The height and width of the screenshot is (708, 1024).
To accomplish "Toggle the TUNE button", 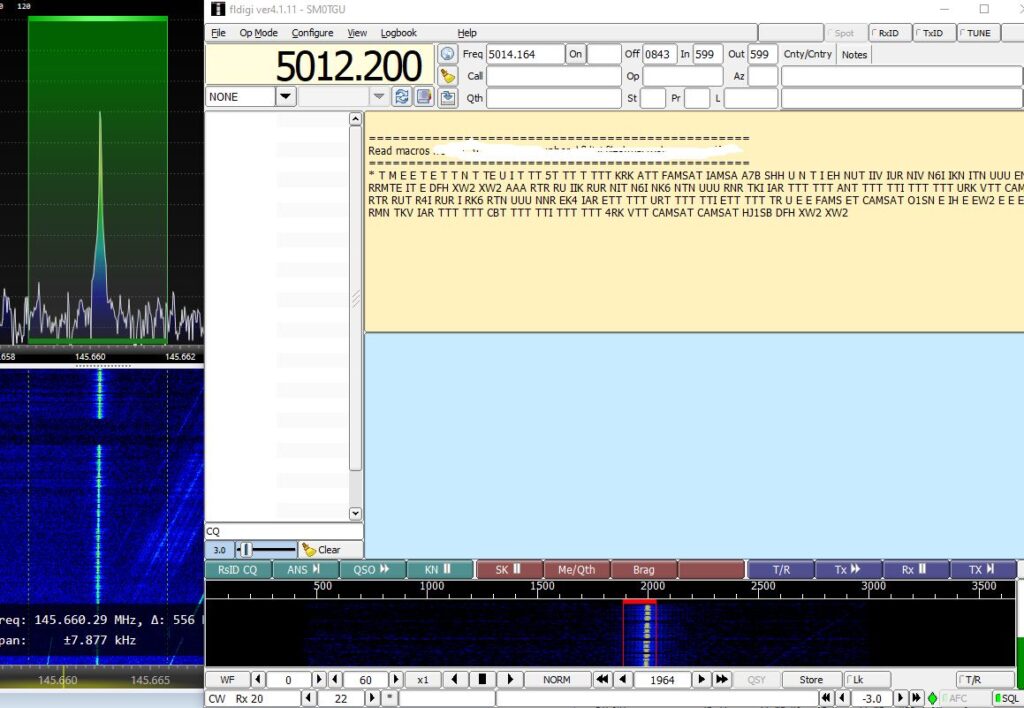I will click(978, 33).
